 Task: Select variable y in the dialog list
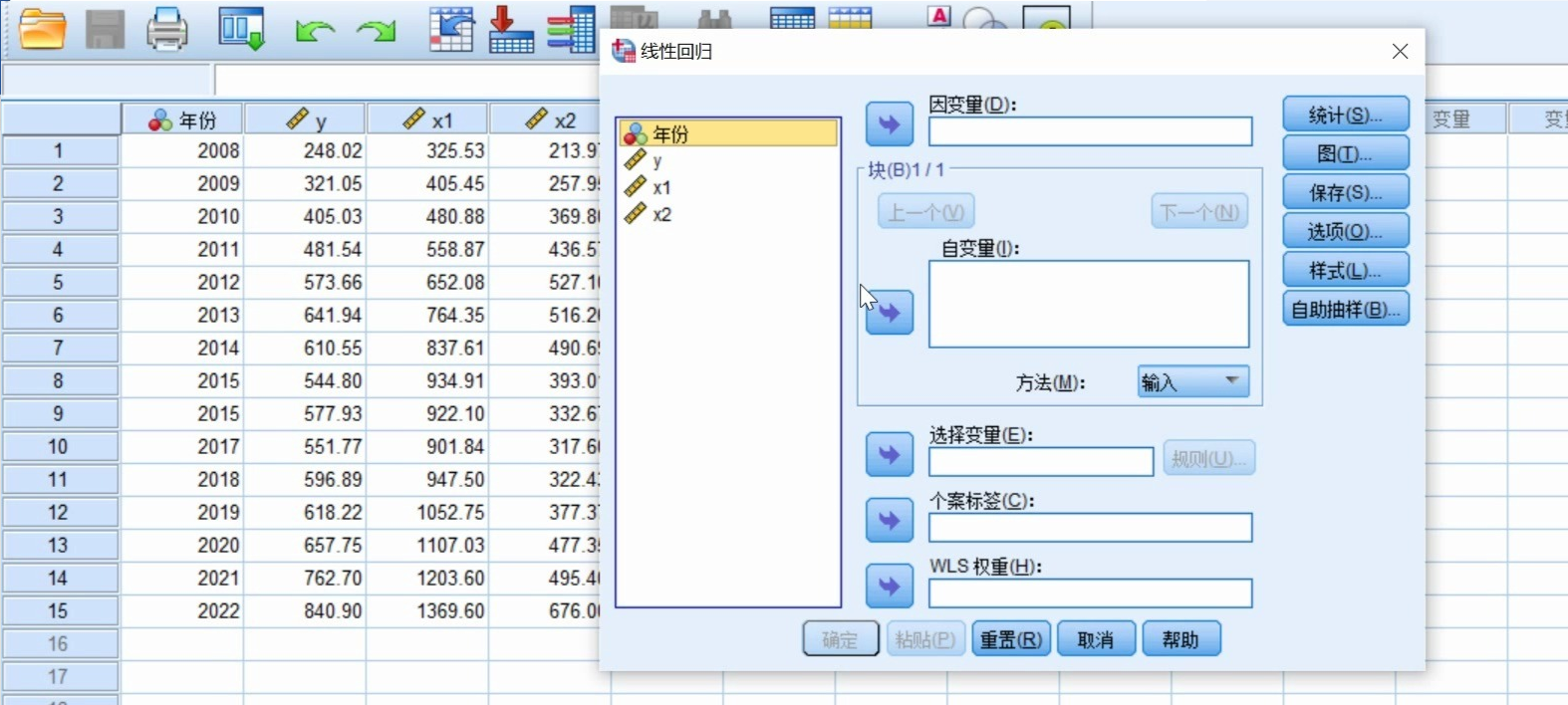click(x=728, y=160)
